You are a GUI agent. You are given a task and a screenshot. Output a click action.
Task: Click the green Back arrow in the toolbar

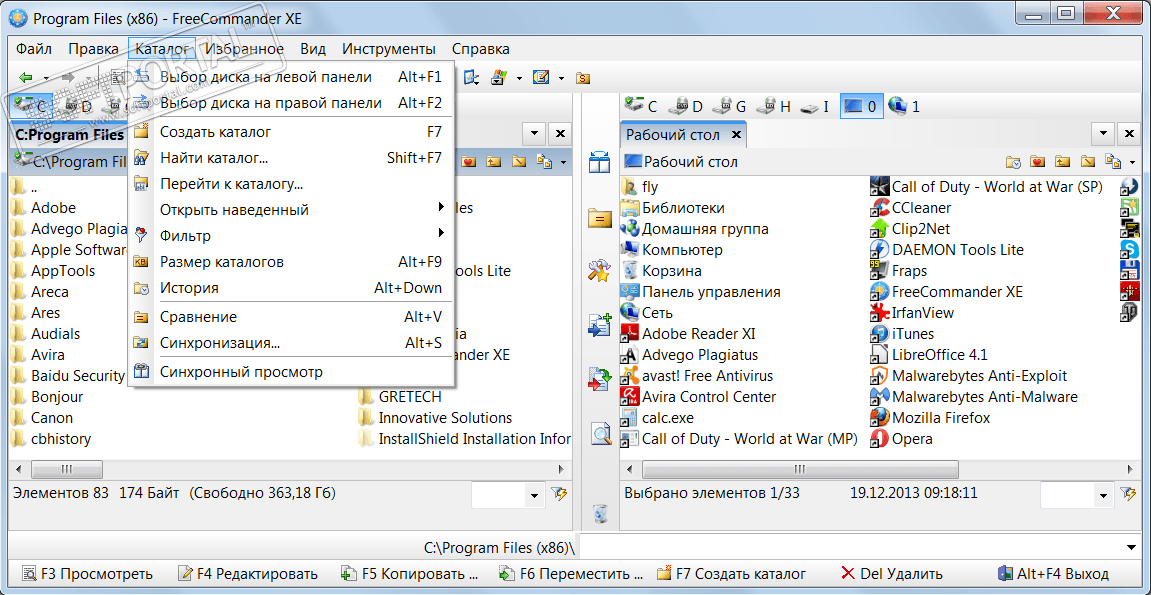26,77
